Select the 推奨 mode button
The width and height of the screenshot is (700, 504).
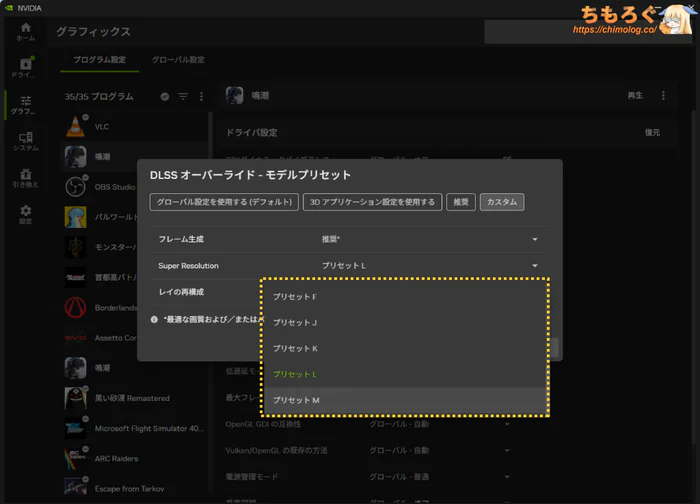tap(460, 202)
